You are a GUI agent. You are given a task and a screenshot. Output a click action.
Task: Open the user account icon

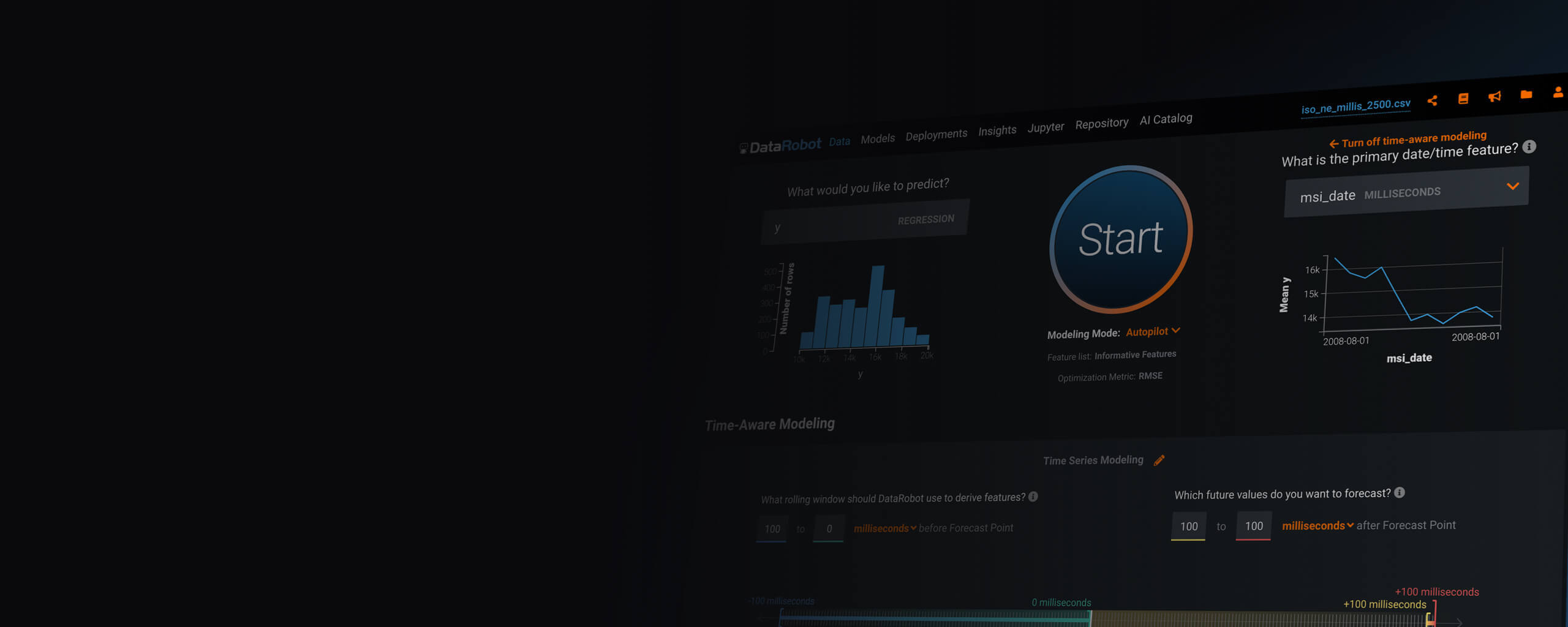pos(1558,92)
